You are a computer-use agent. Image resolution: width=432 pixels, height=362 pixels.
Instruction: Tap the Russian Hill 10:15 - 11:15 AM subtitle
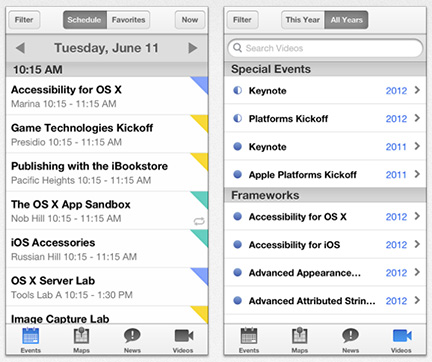[74, 257]
